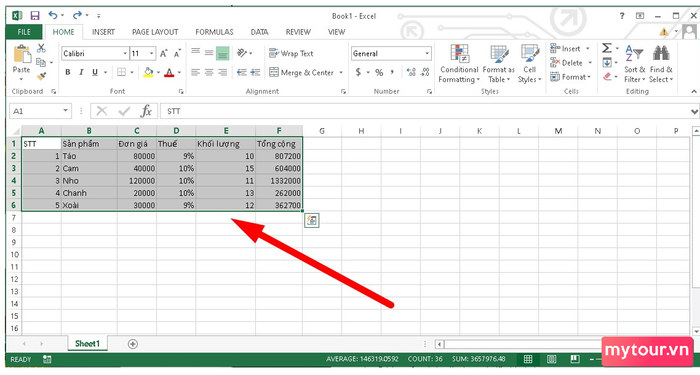Viewport: 700px width, 375px height.
Task: Switch to the PAGE LAYOUT tab
Action: 155,32
